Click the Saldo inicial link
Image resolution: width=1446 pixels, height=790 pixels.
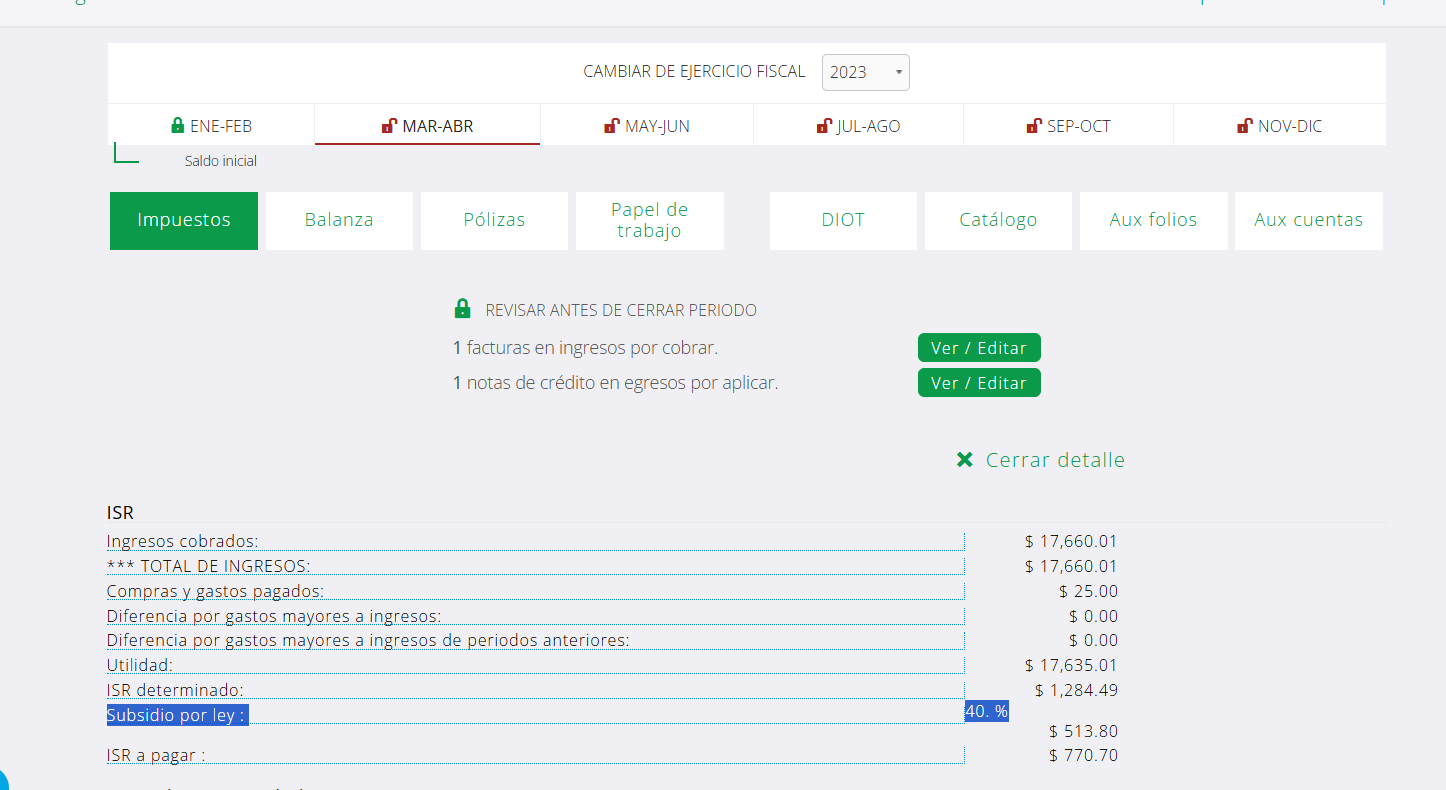[220, 161]
